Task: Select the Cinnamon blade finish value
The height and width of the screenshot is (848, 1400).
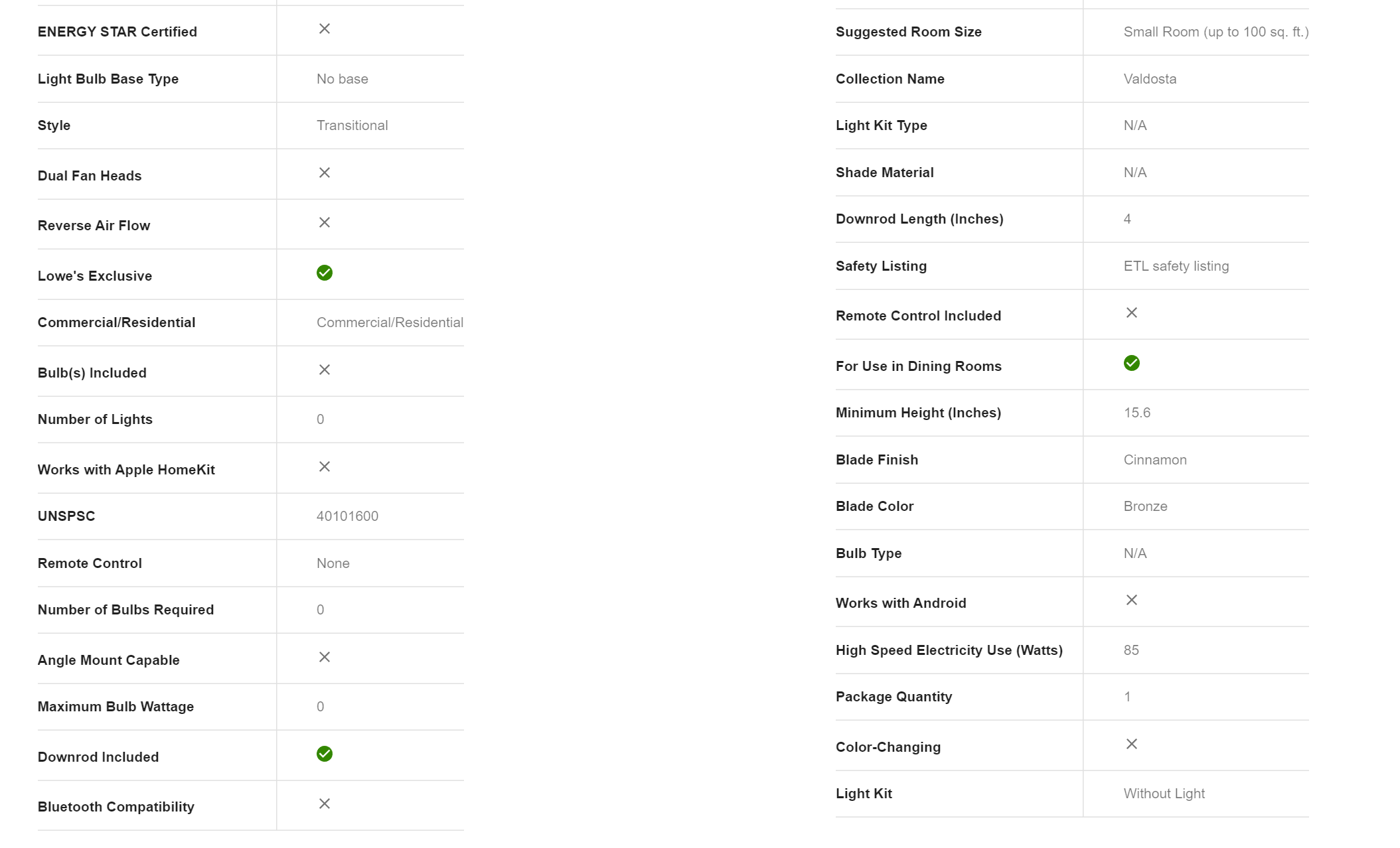Action: coord(1155,460)
